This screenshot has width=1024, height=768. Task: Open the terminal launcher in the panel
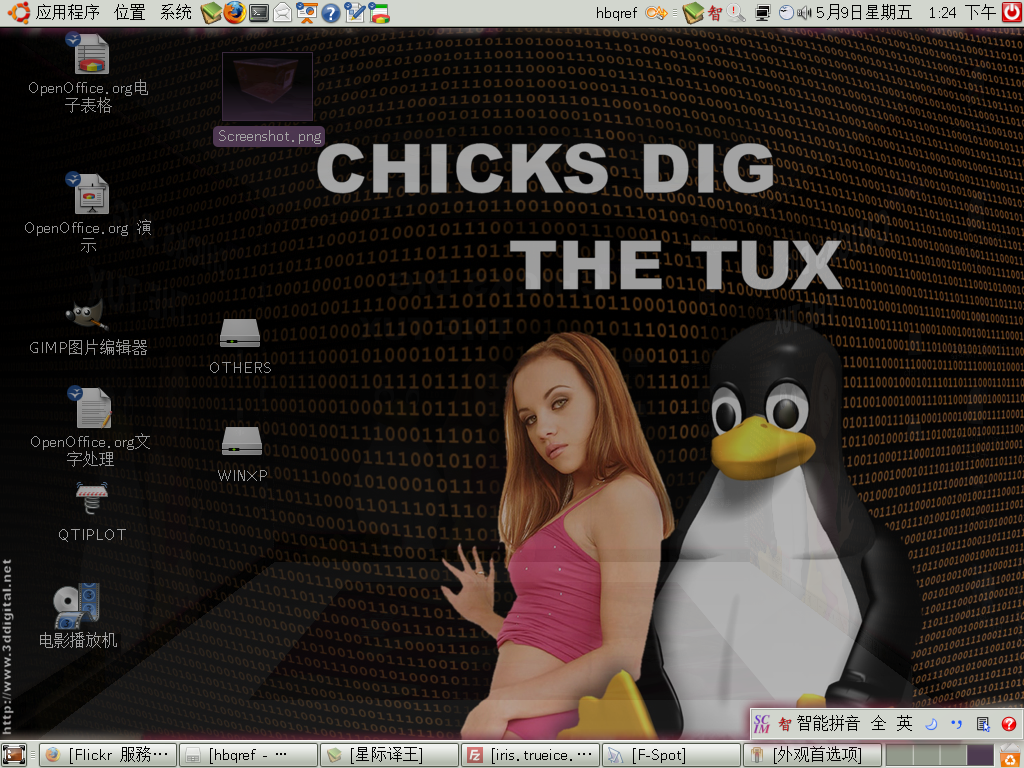(259, 12)
